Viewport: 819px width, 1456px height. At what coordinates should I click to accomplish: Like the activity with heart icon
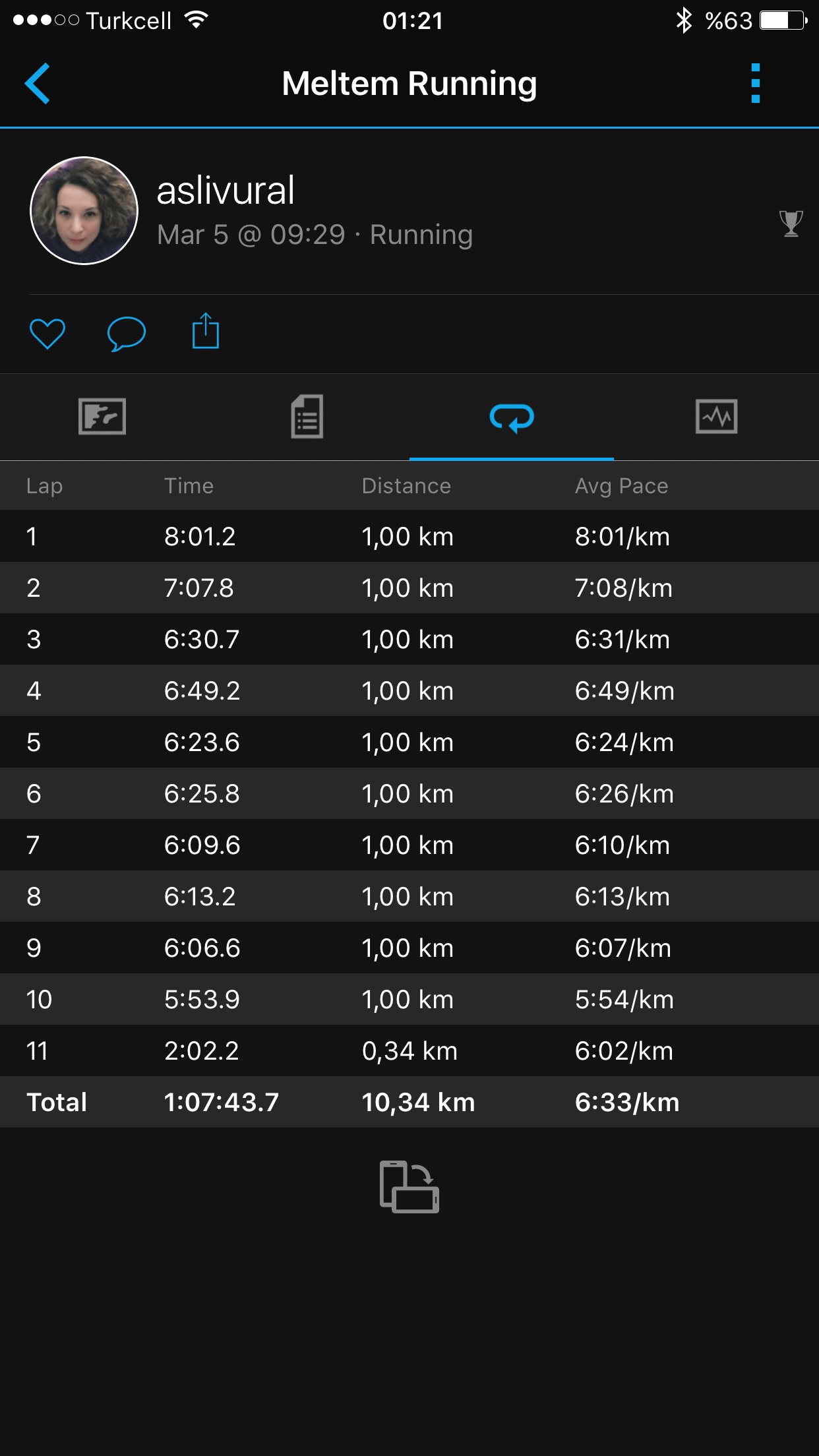[47, 333]
